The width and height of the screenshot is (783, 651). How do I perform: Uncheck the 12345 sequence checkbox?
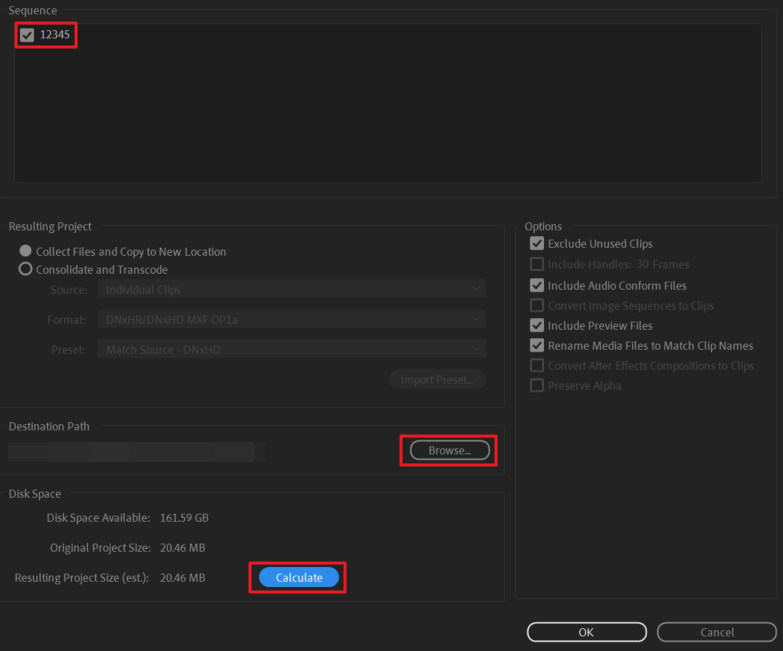(x=27, y=35)
